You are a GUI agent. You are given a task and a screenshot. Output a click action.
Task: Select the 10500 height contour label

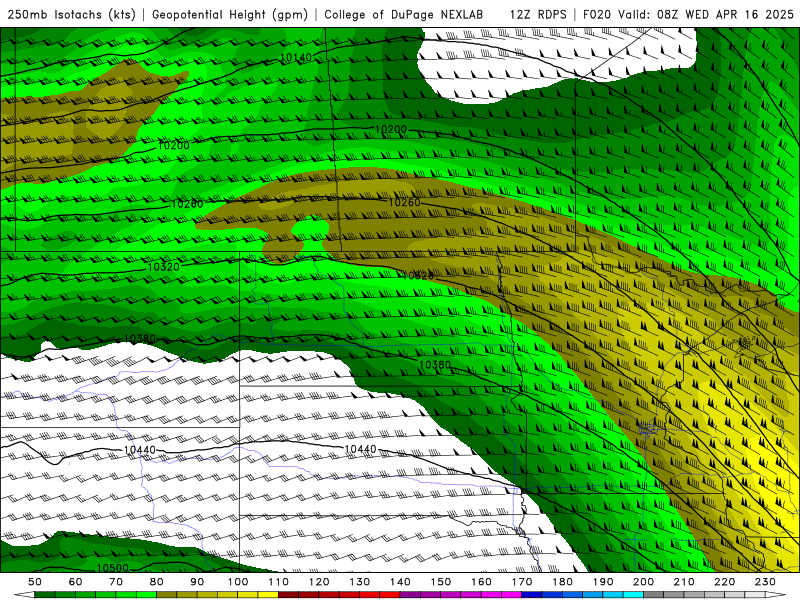click(x=112, y=568)
